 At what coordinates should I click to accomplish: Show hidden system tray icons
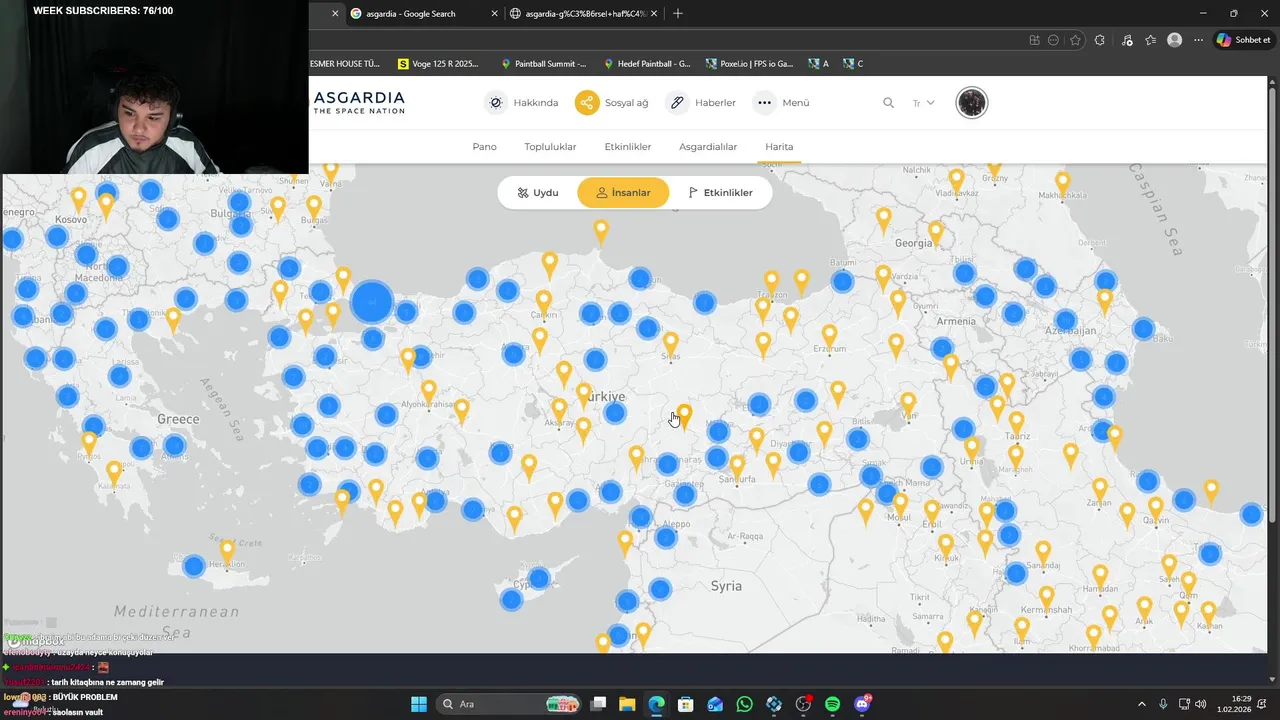pos(1142,704)
